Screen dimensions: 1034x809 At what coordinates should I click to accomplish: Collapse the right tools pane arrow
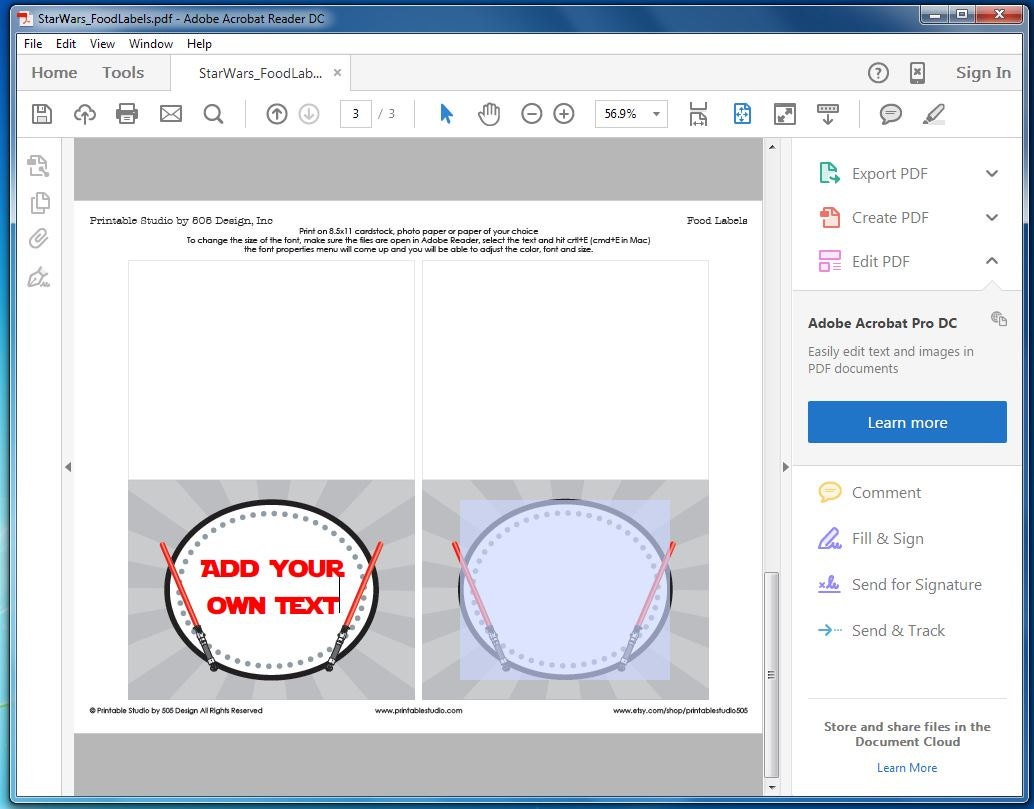tap(785, 467)
